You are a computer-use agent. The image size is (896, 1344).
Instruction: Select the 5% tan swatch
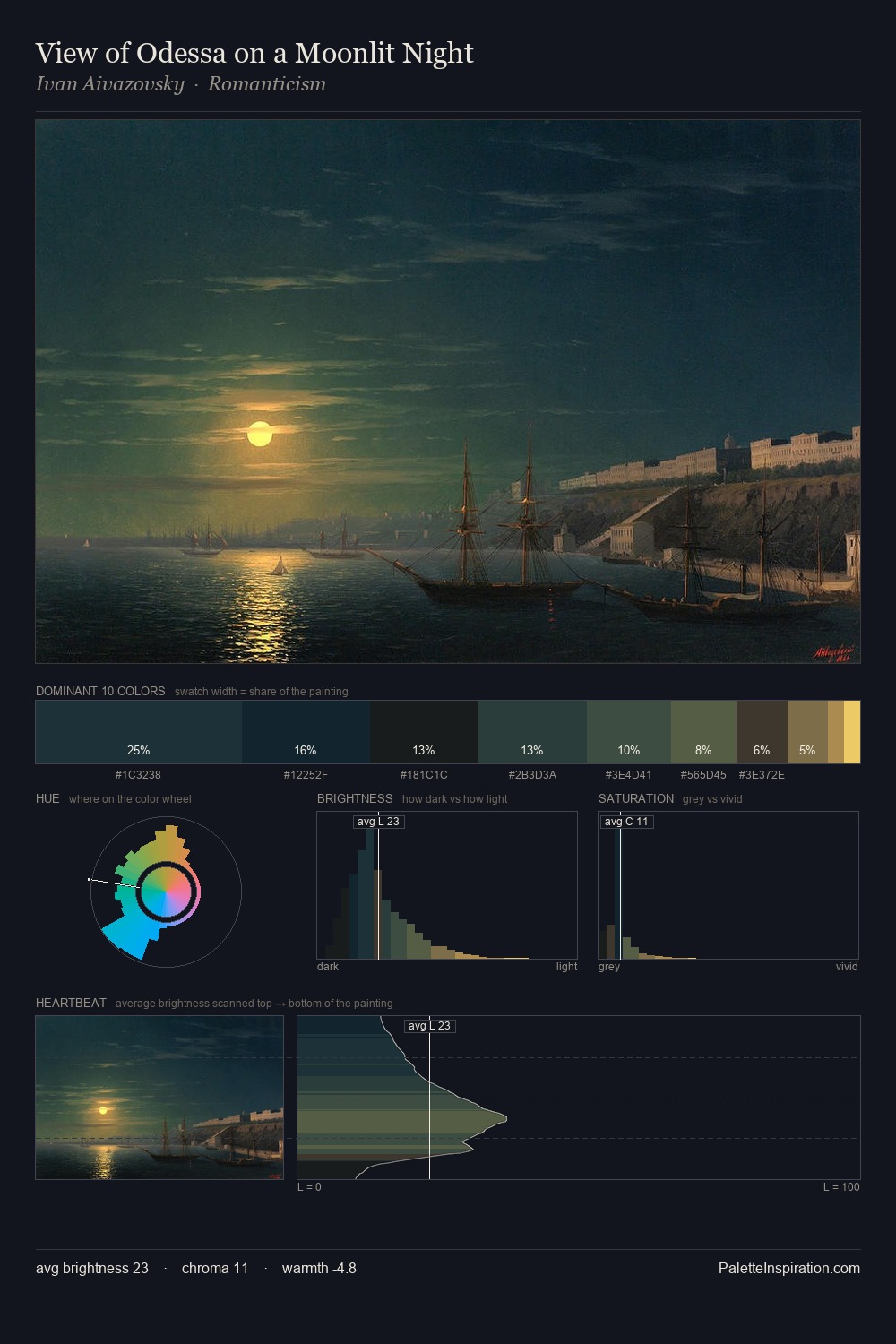pyautogui.click(x=807, y=732)
